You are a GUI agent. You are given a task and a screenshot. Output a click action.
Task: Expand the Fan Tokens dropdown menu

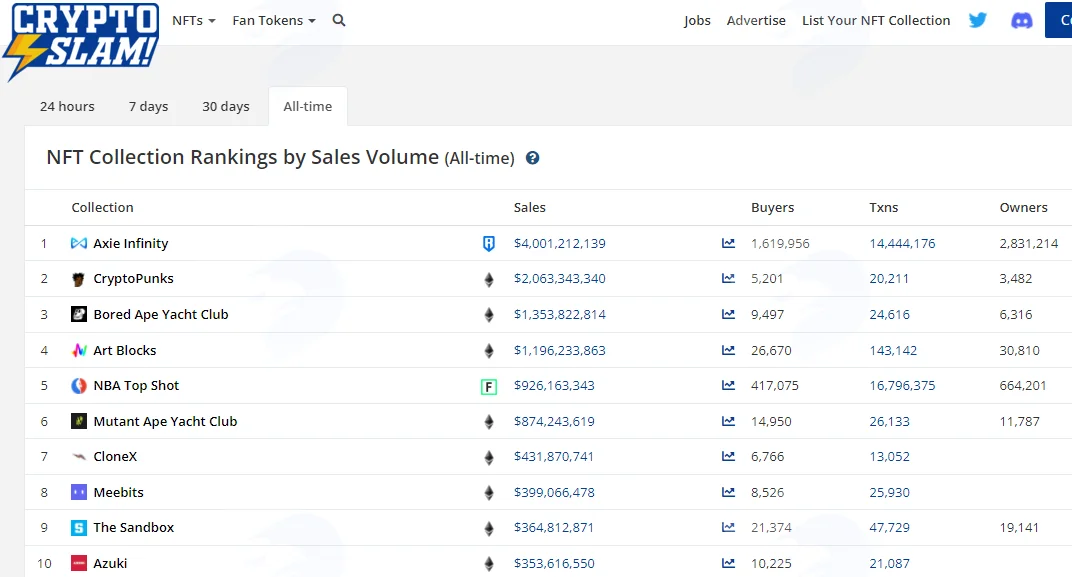[273, 21]
